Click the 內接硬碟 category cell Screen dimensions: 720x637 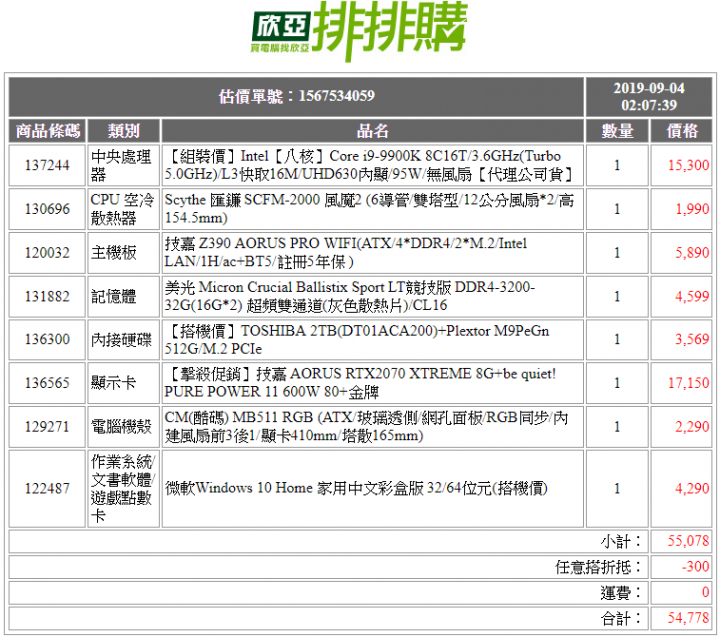click(124, 339)
